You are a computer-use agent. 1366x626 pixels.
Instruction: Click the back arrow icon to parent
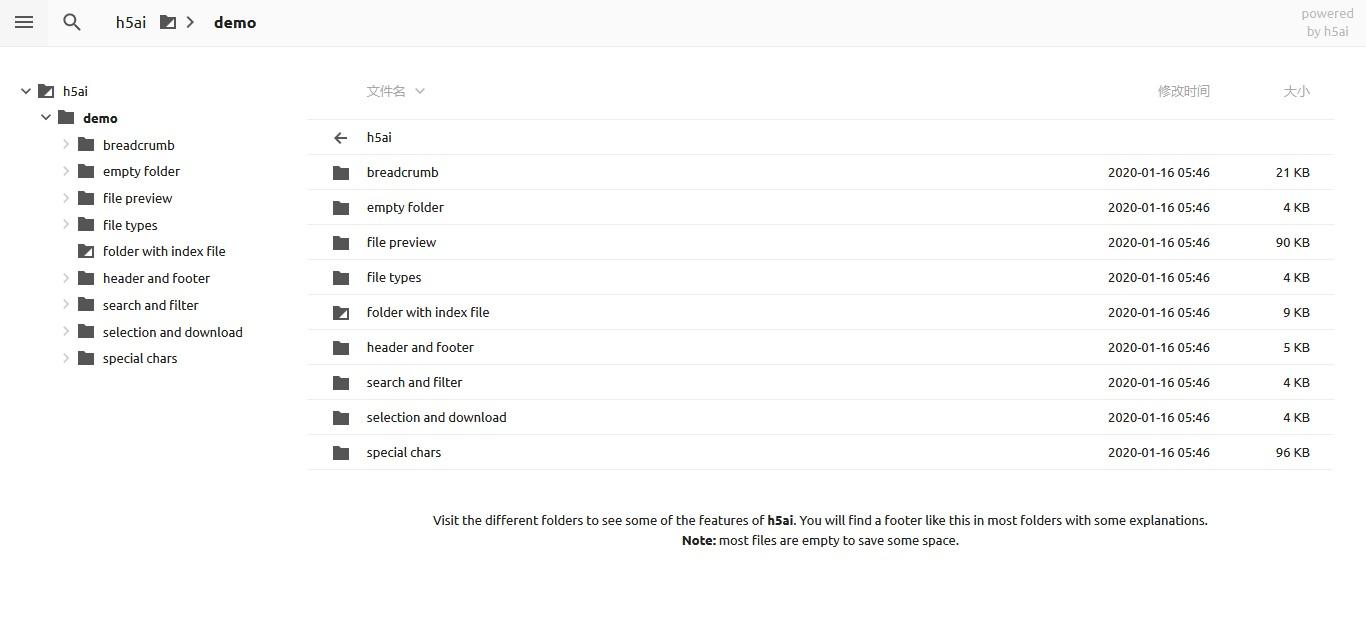[x=341, y=138]
